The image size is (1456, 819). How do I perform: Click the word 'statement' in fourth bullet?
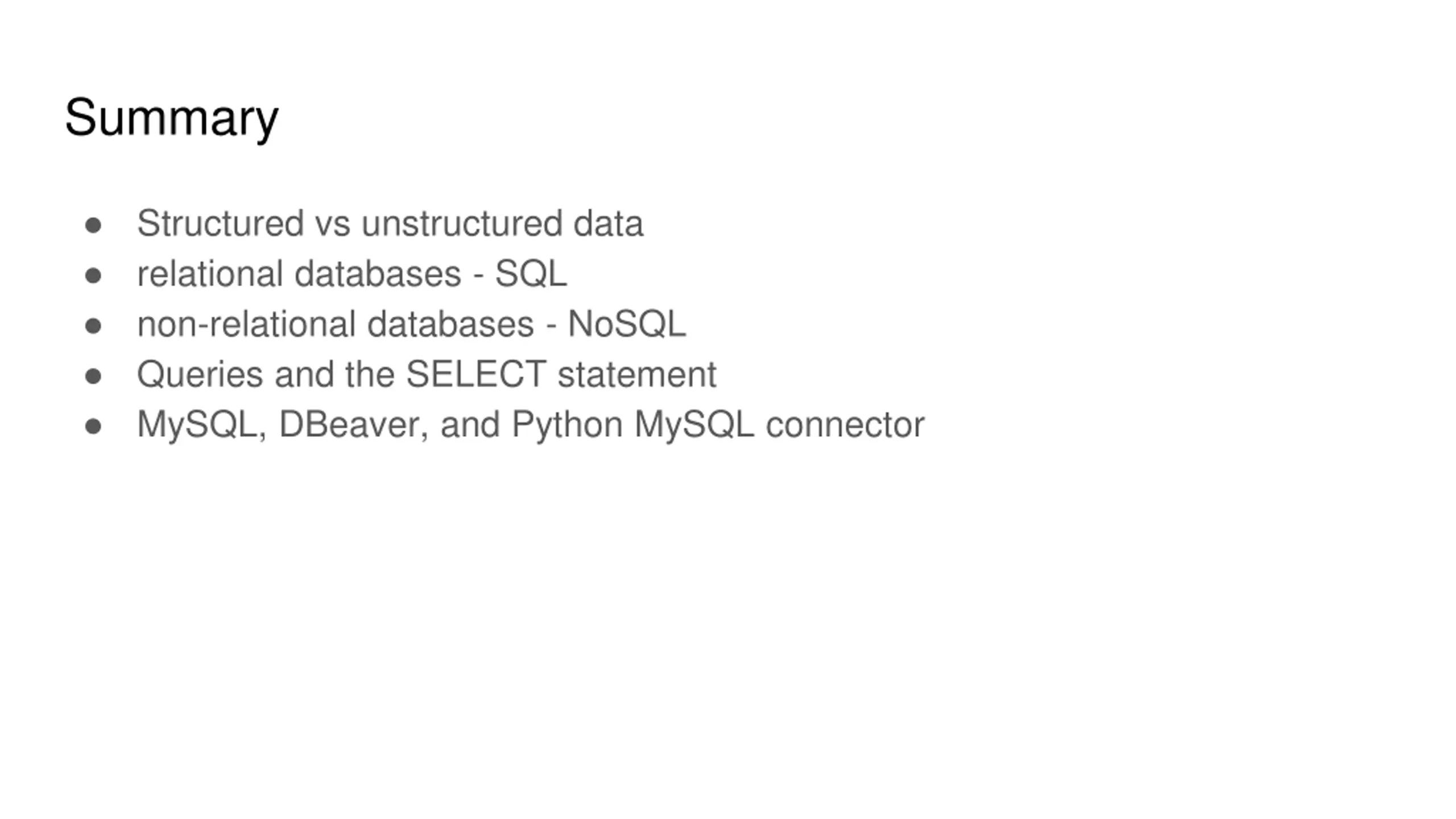(x=637, y=375)
